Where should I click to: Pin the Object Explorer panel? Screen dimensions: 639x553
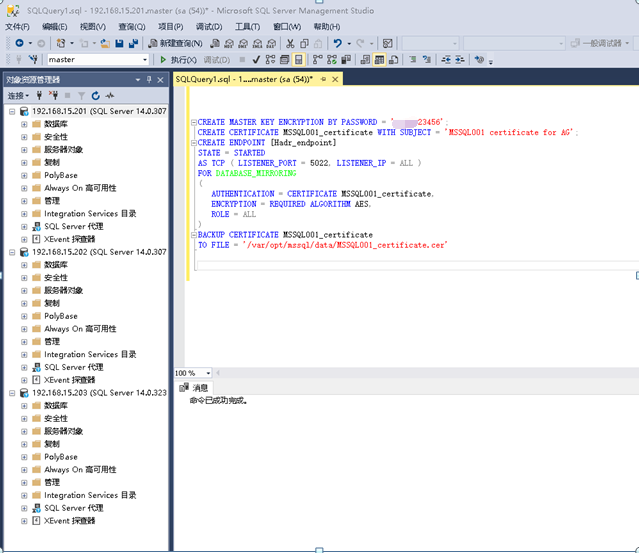pyautogui.click(x=149, y=79)
